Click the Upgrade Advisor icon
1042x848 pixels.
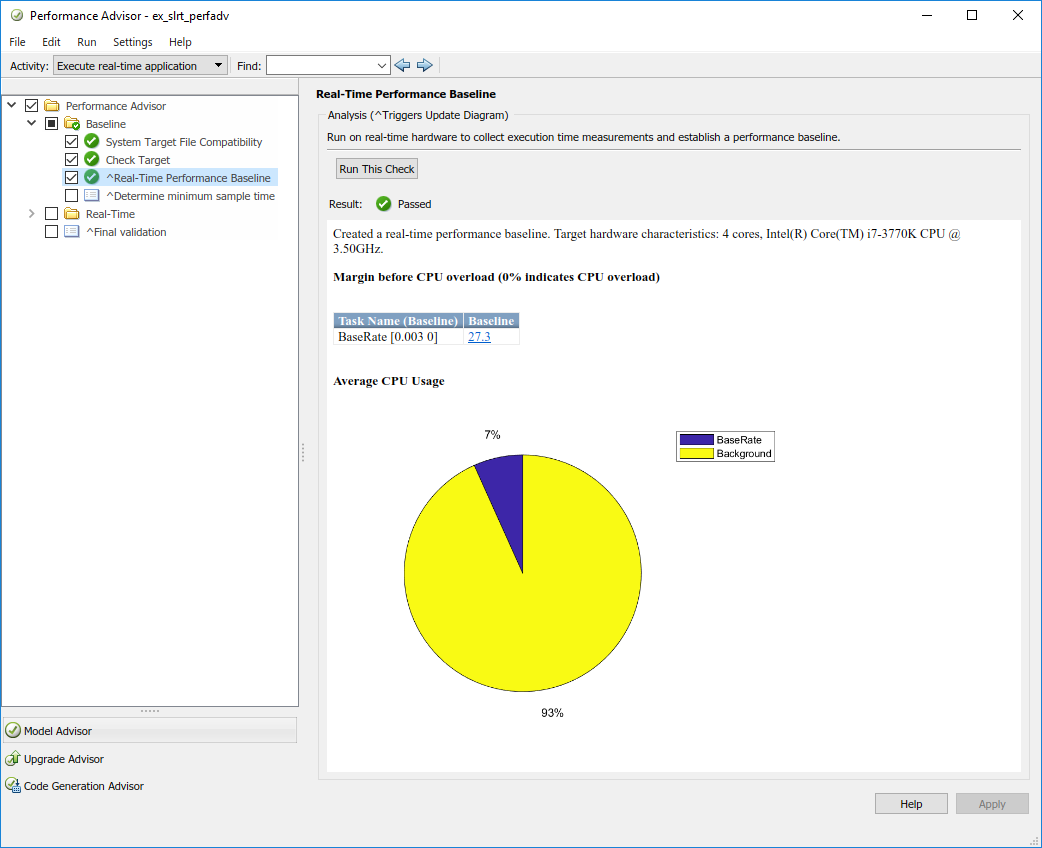coord(13,758)
